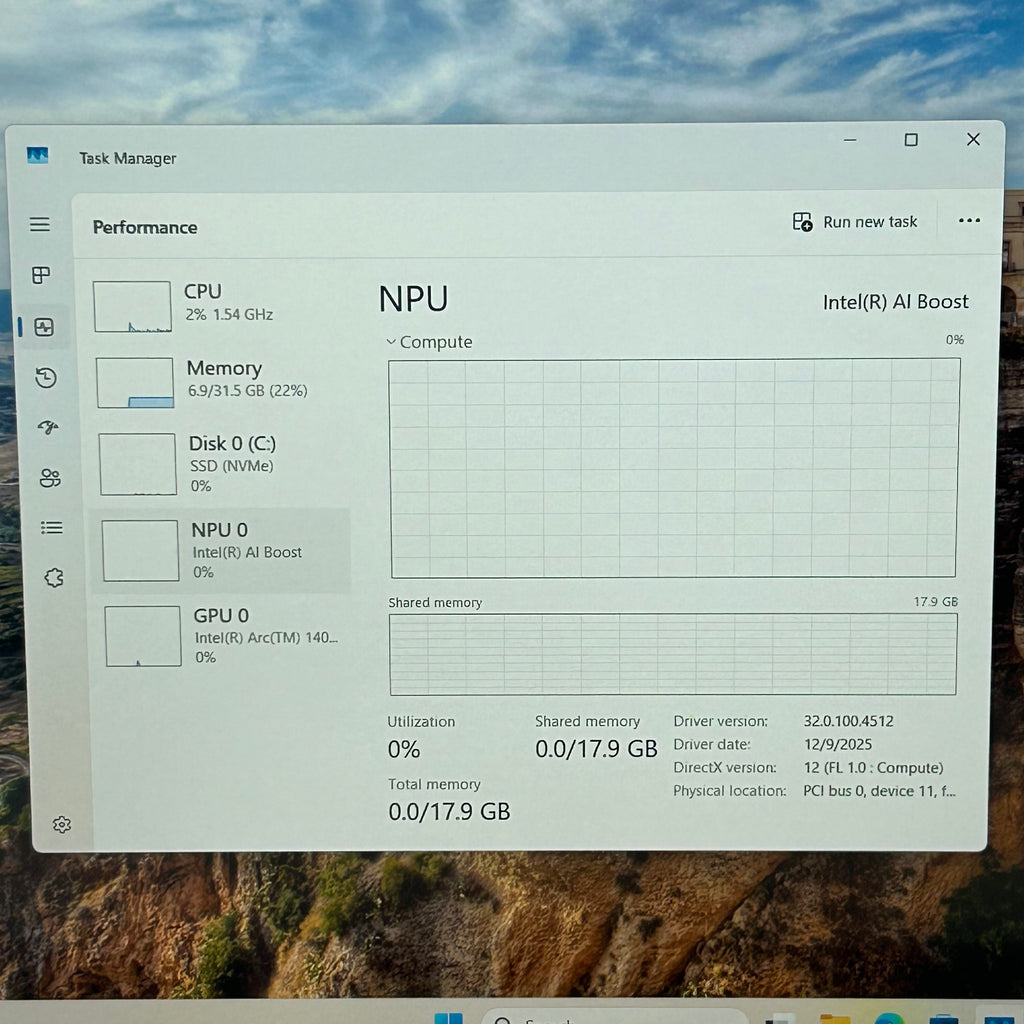Image resolution: width=1024 pixels, height=1024 pixels.
Task: Open the Task Manager hamburger navigation menu
Action: coord(40,225)
